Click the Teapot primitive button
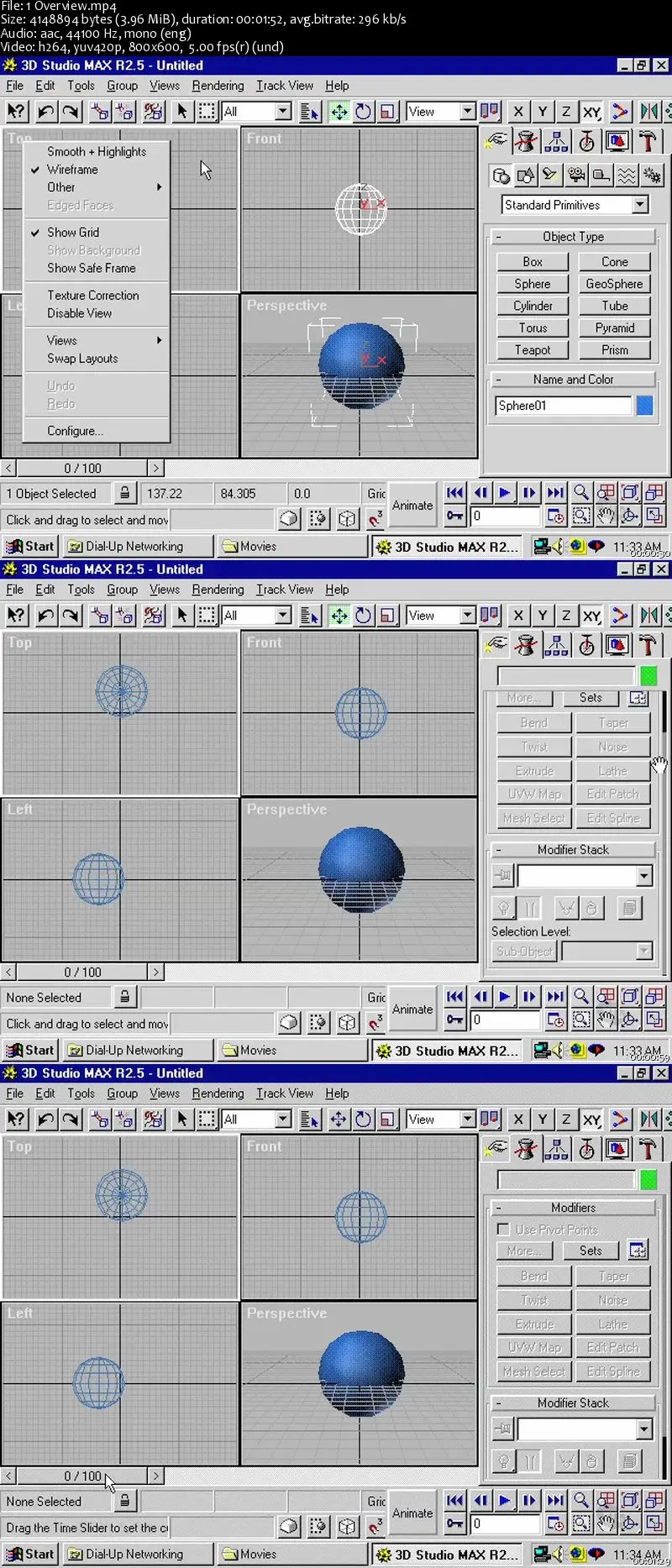Screen dimensions: 672x1568 [533, 350]
